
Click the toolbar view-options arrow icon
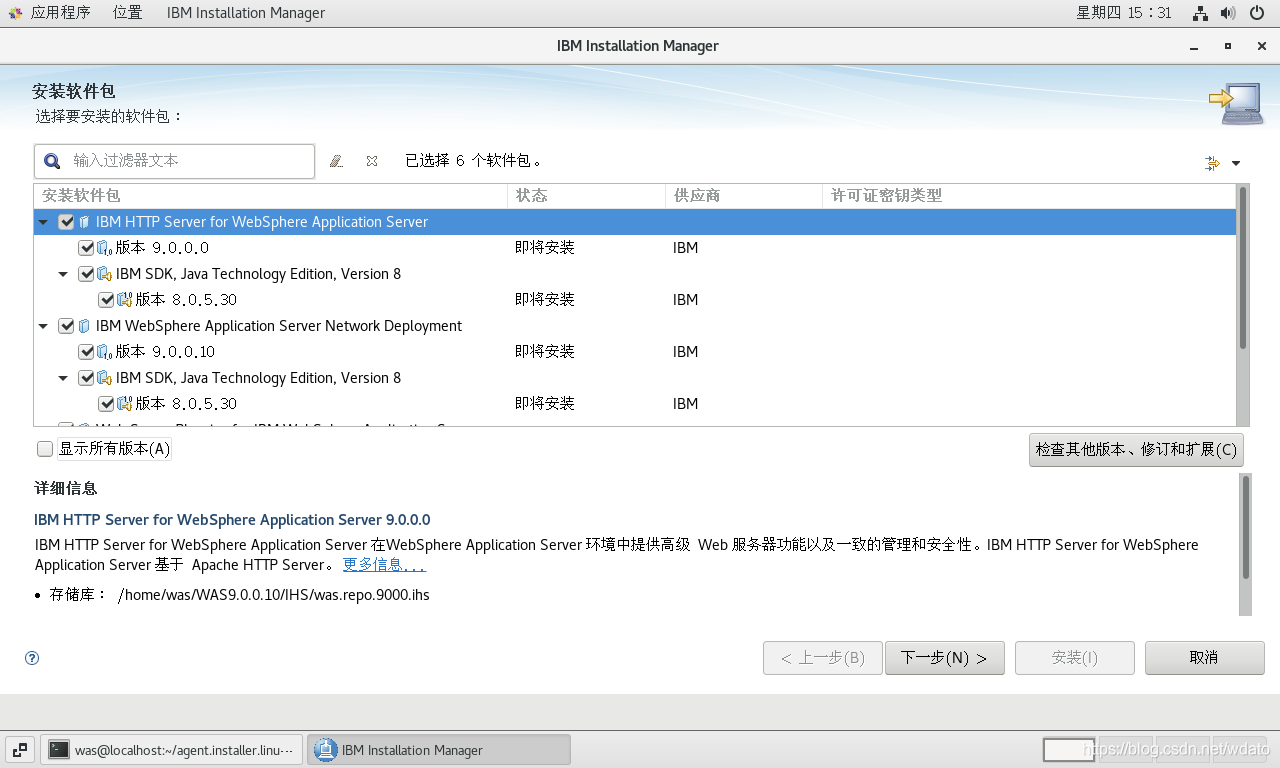click(1213, 163)
